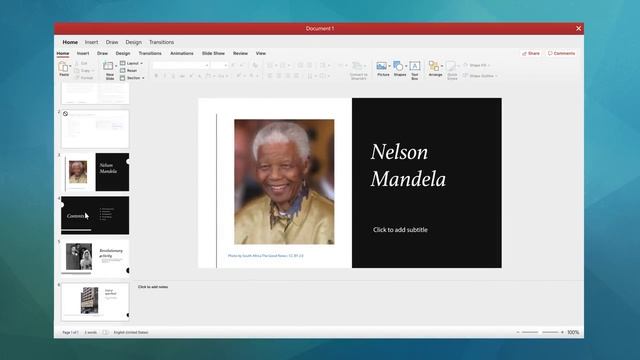This screenshot has width=640, height=360.
Task: Close the Document 1 window
Action: [578, 29]
